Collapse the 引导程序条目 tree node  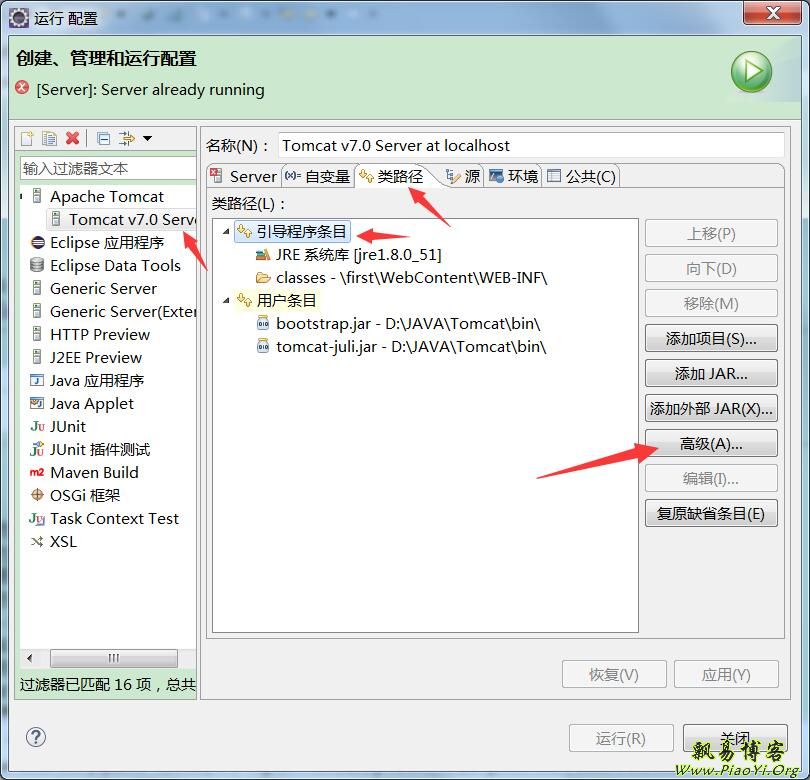point(226,231)
